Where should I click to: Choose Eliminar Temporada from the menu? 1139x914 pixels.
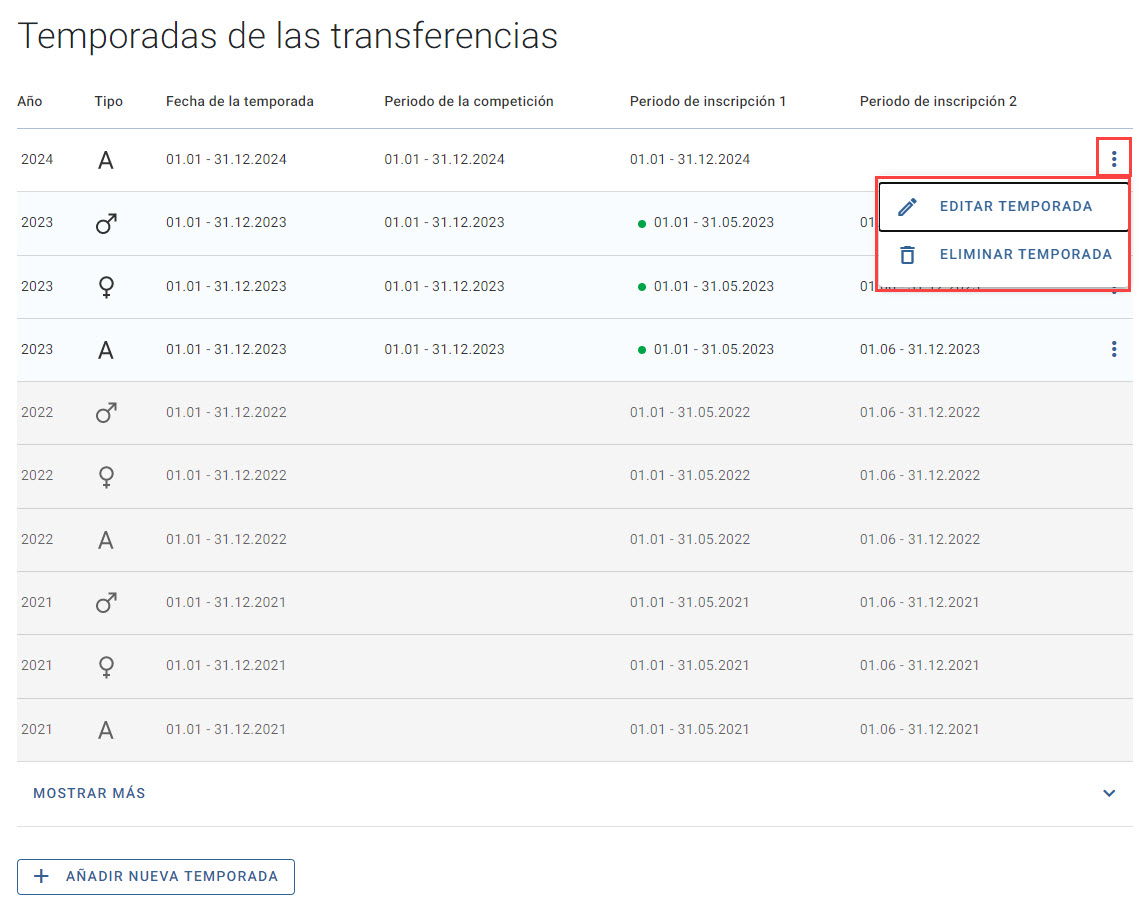1002,254
